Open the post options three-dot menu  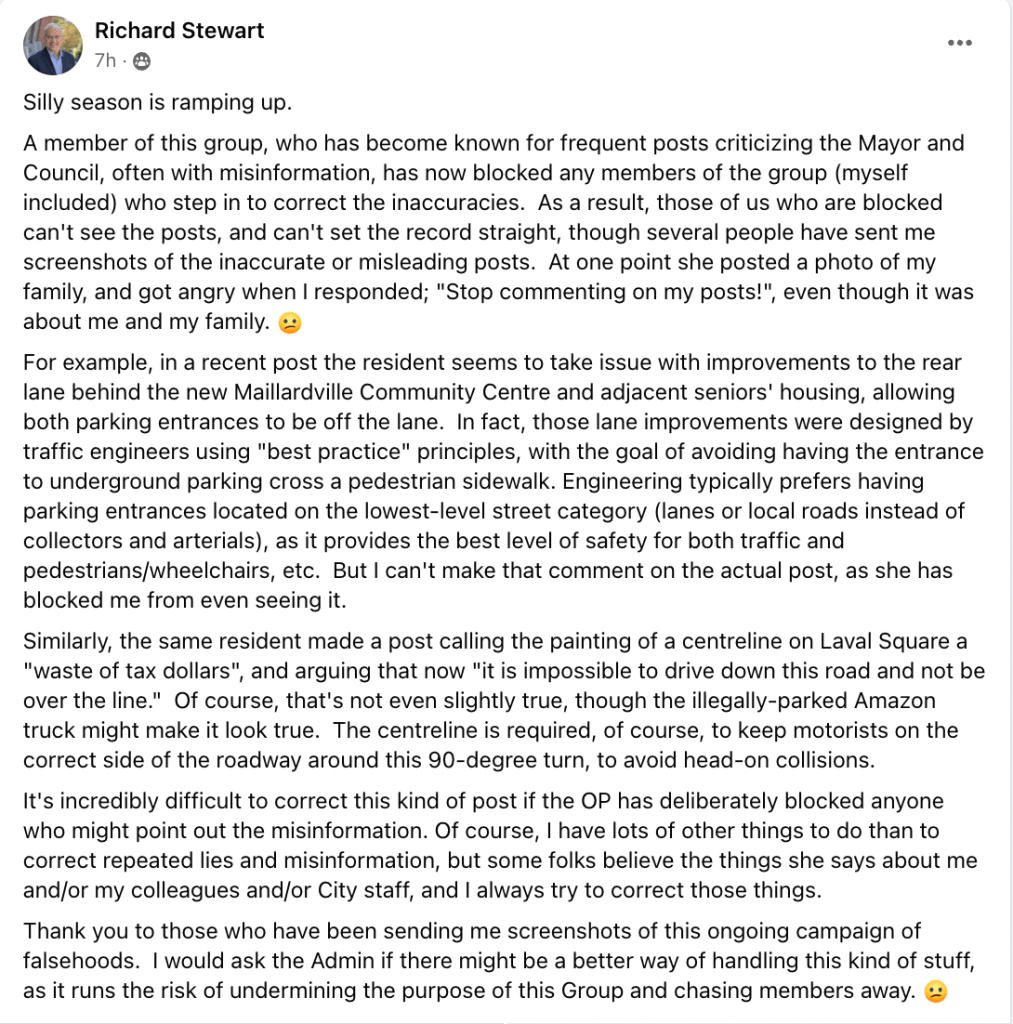(959, 43)
